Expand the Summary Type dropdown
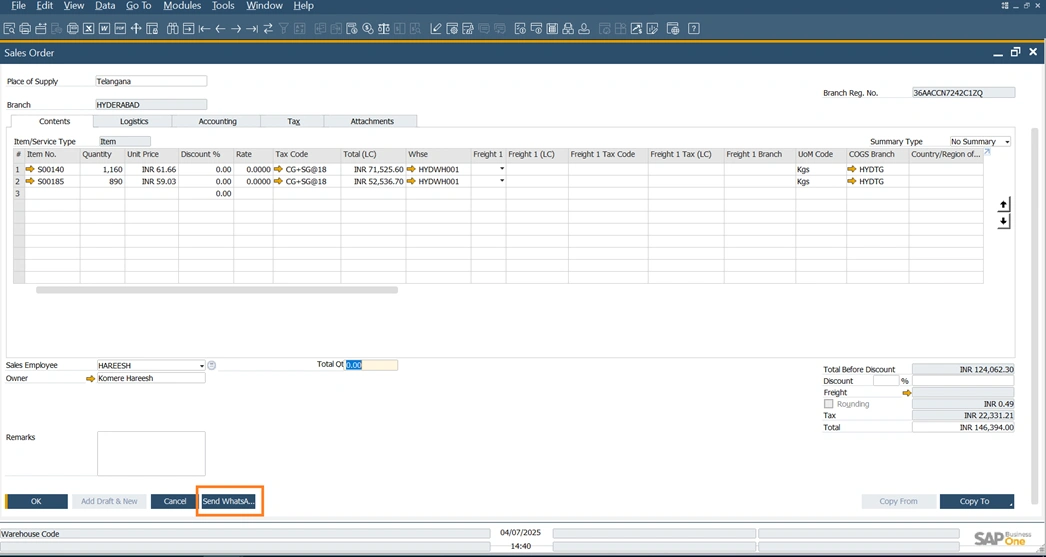Image resolution: width=1046 pixels, height=557 pixels. pos(1006,142)
